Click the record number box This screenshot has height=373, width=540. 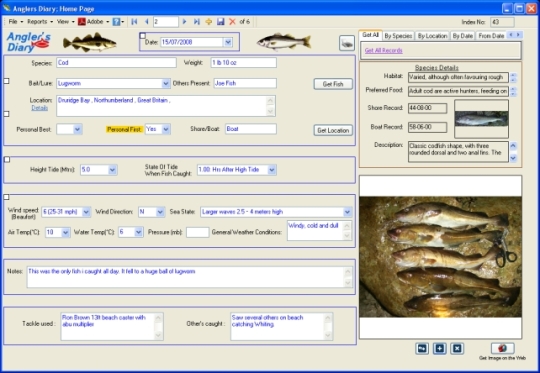(x=166, y=22)
